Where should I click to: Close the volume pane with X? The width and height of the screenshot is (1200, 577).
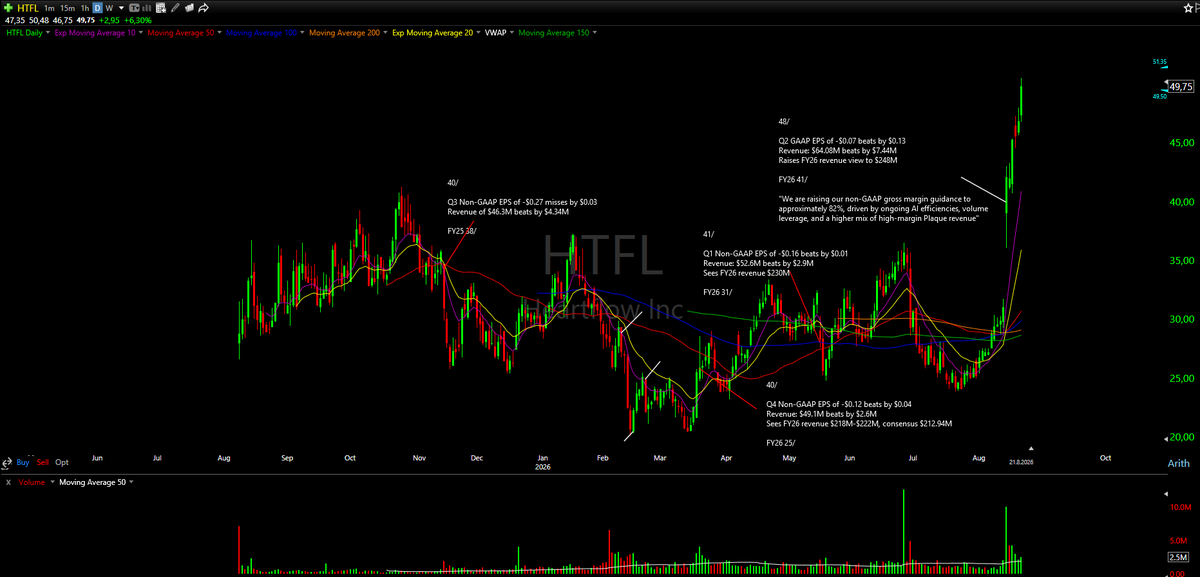(x=7, y=482)
